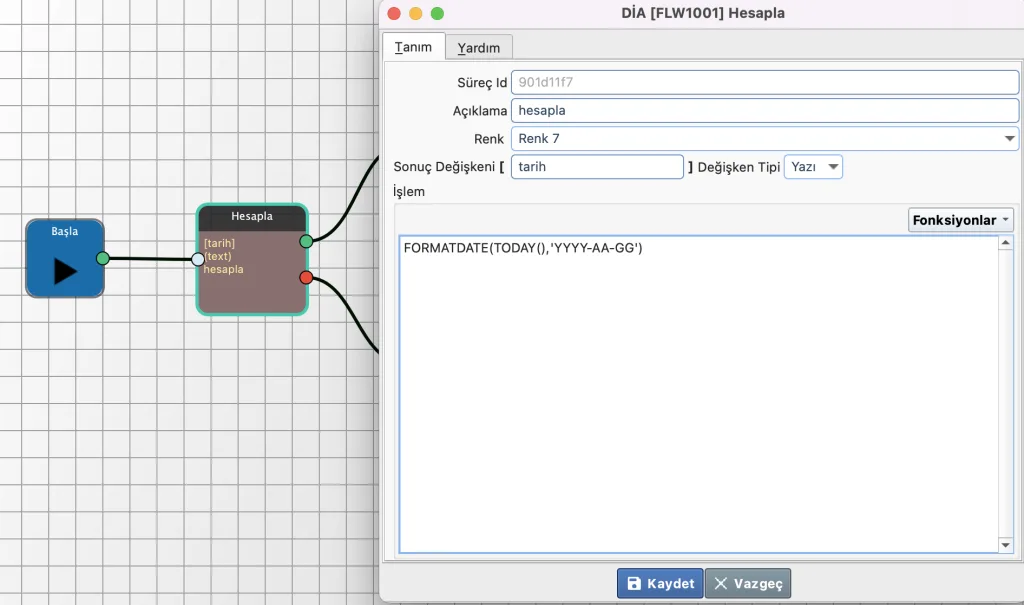Select the Hesapla node title bar

[x=252, y=216]
